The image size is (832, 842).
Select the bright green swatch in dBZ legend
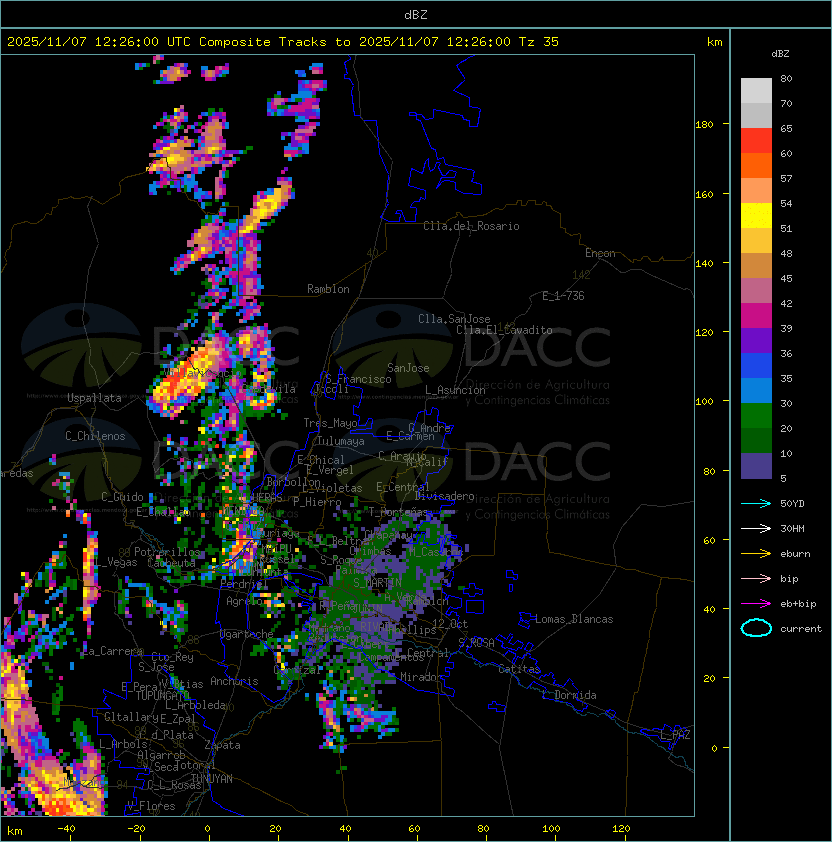(756, 416)
